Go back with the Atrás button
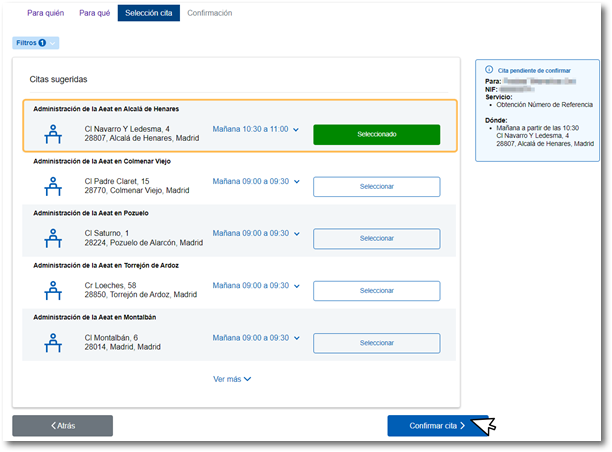The width and height of the screenshot is (612, 452). click(62, 426)
